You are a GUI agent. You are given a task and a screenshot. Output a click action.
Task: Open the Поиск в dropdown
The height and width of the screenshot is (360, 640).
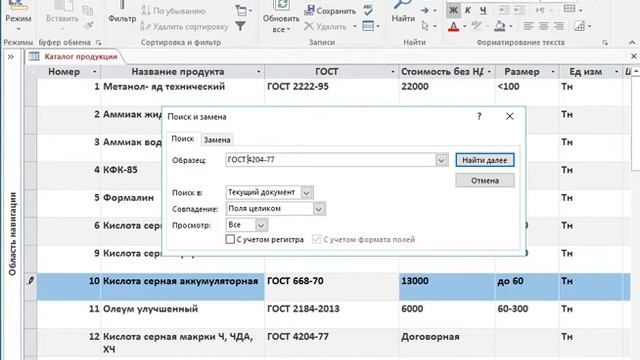point(307,192)
